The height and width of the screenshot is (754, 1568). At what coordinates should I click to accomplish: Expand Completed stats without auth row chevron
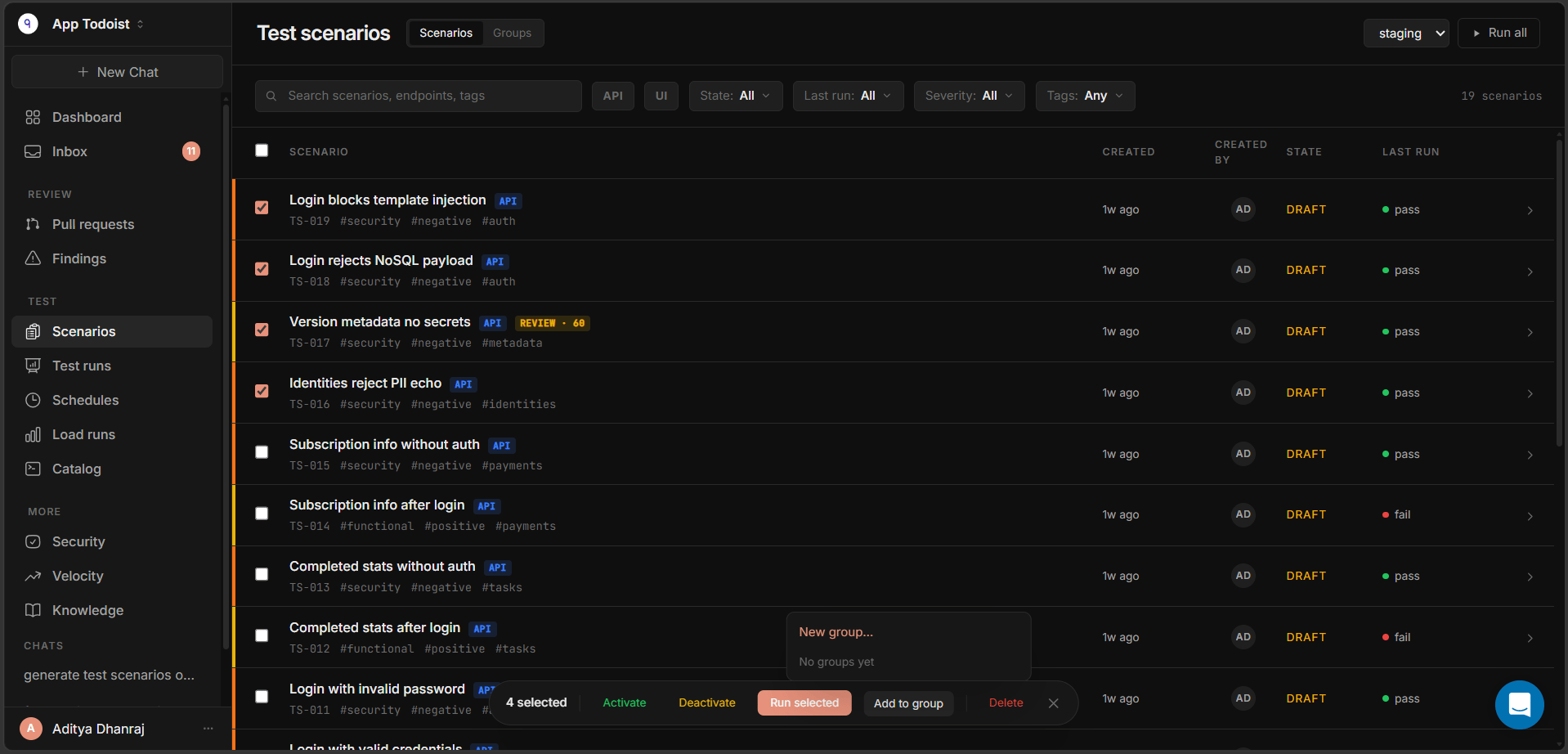coord(1530,577)
